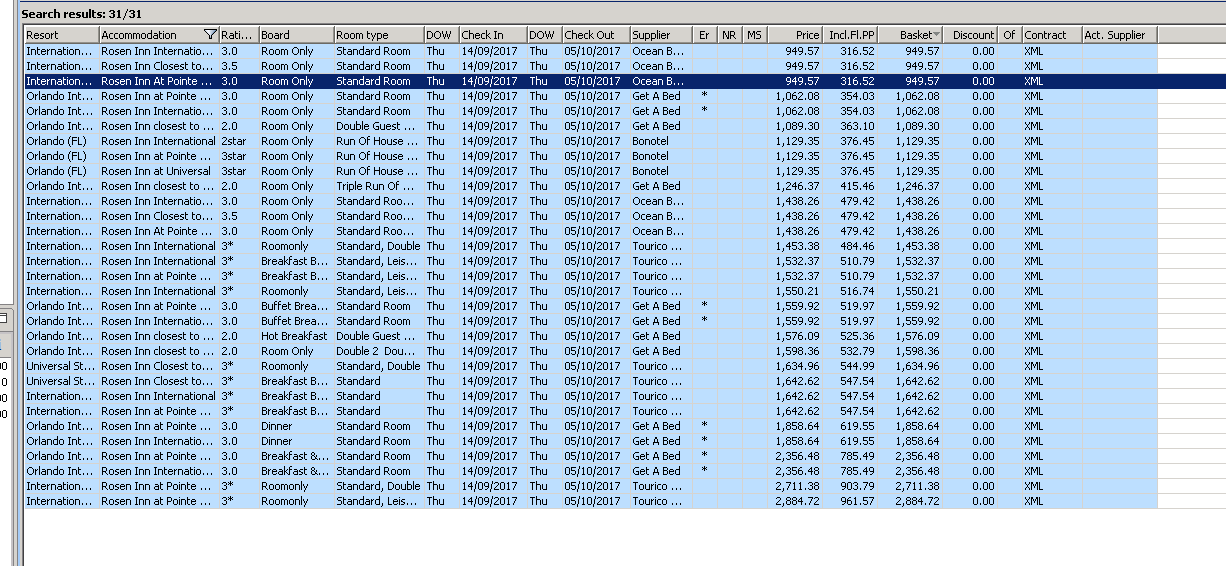Click the Double 2 Dou... room type cell

click(374, 351)
